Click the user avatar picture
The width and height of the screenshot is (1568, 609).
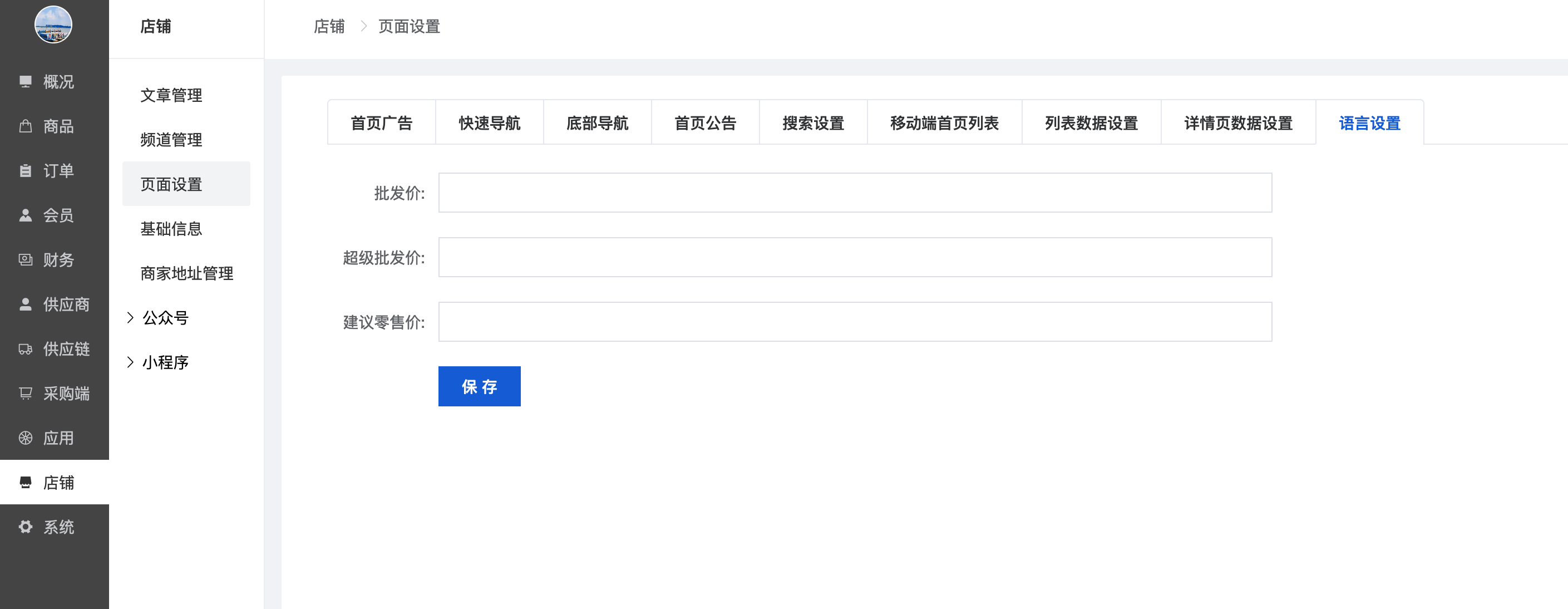53,24
